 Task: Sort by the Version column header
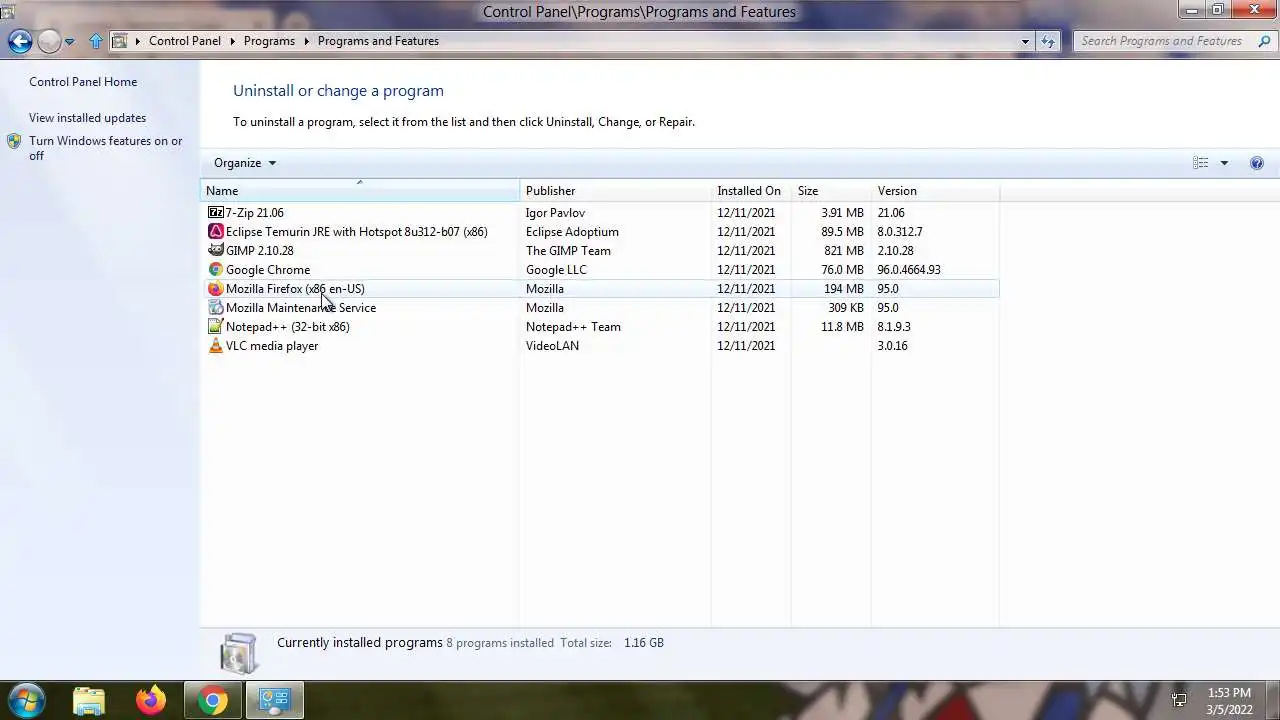click(934, 190)
